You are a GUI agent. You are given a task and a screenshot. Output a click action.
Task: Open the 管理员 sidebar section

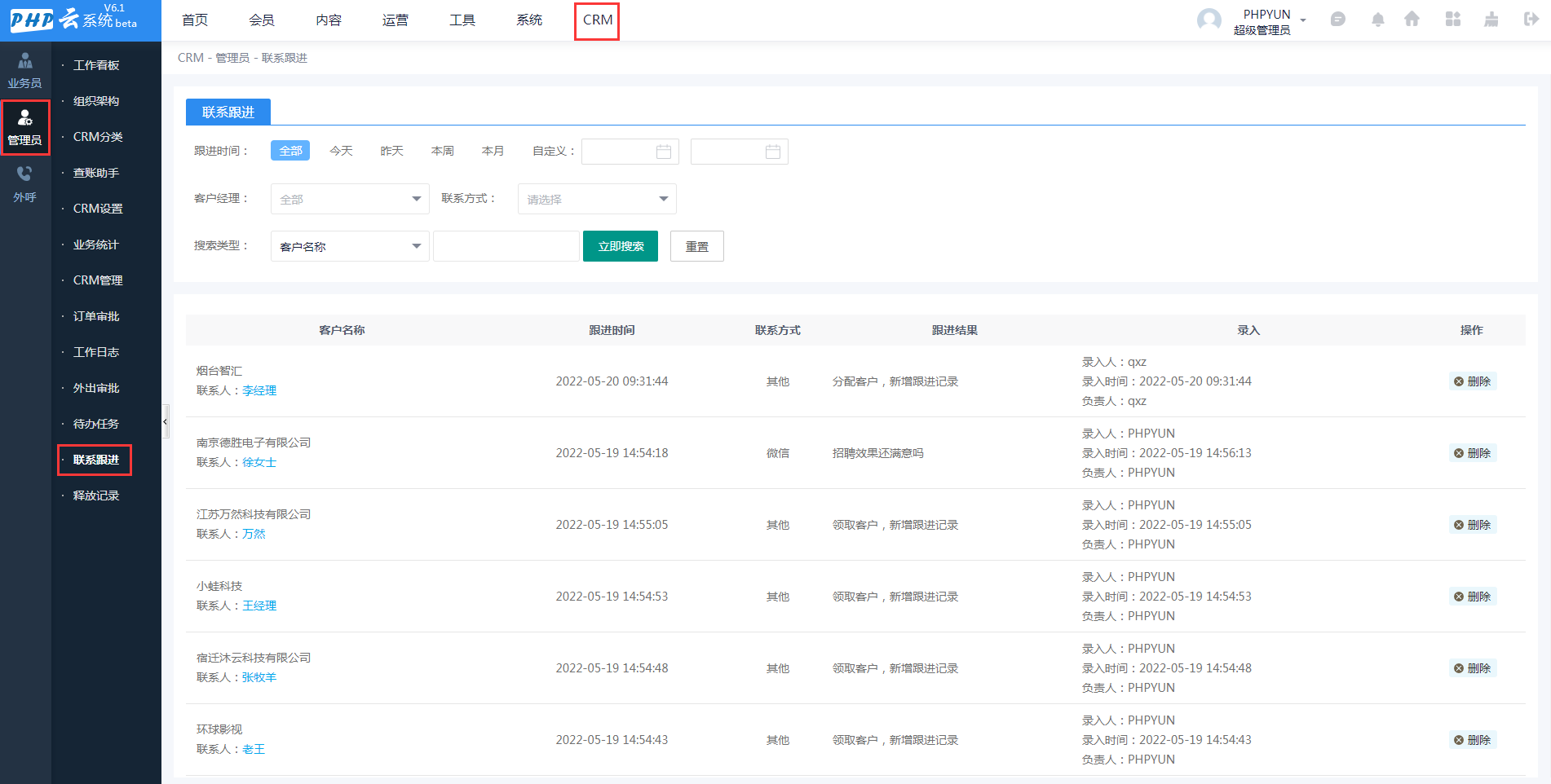click(x=25, y=128)
